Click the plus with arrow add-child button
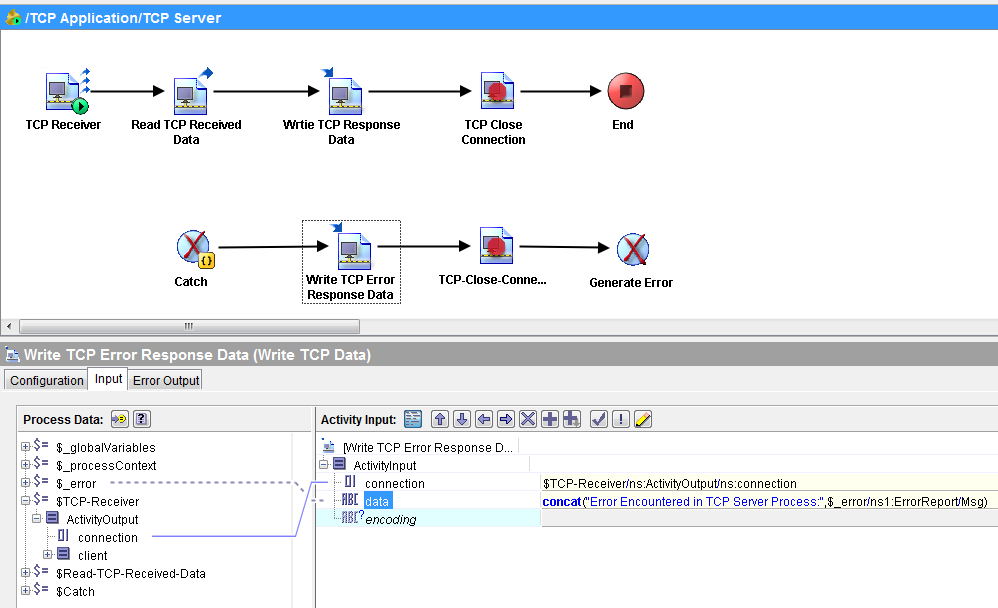 coord(572,419)
